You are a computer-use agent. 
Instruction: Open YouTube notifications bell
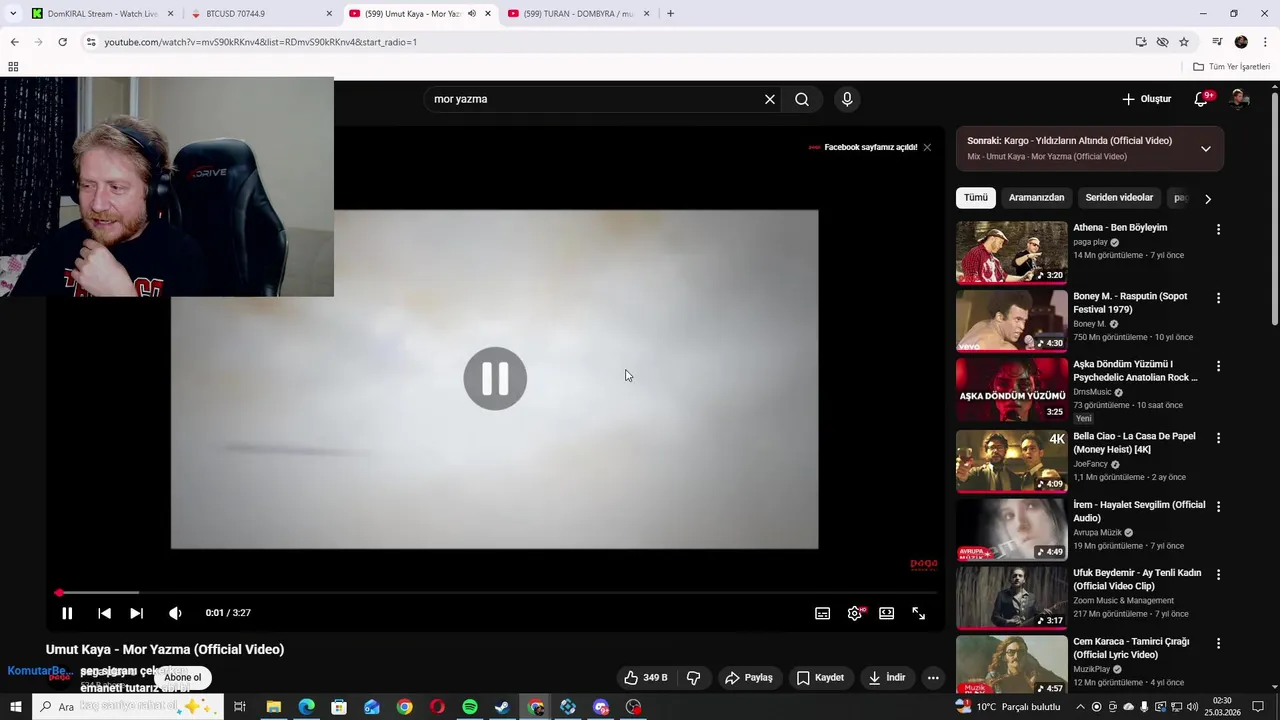point(1202,99)
